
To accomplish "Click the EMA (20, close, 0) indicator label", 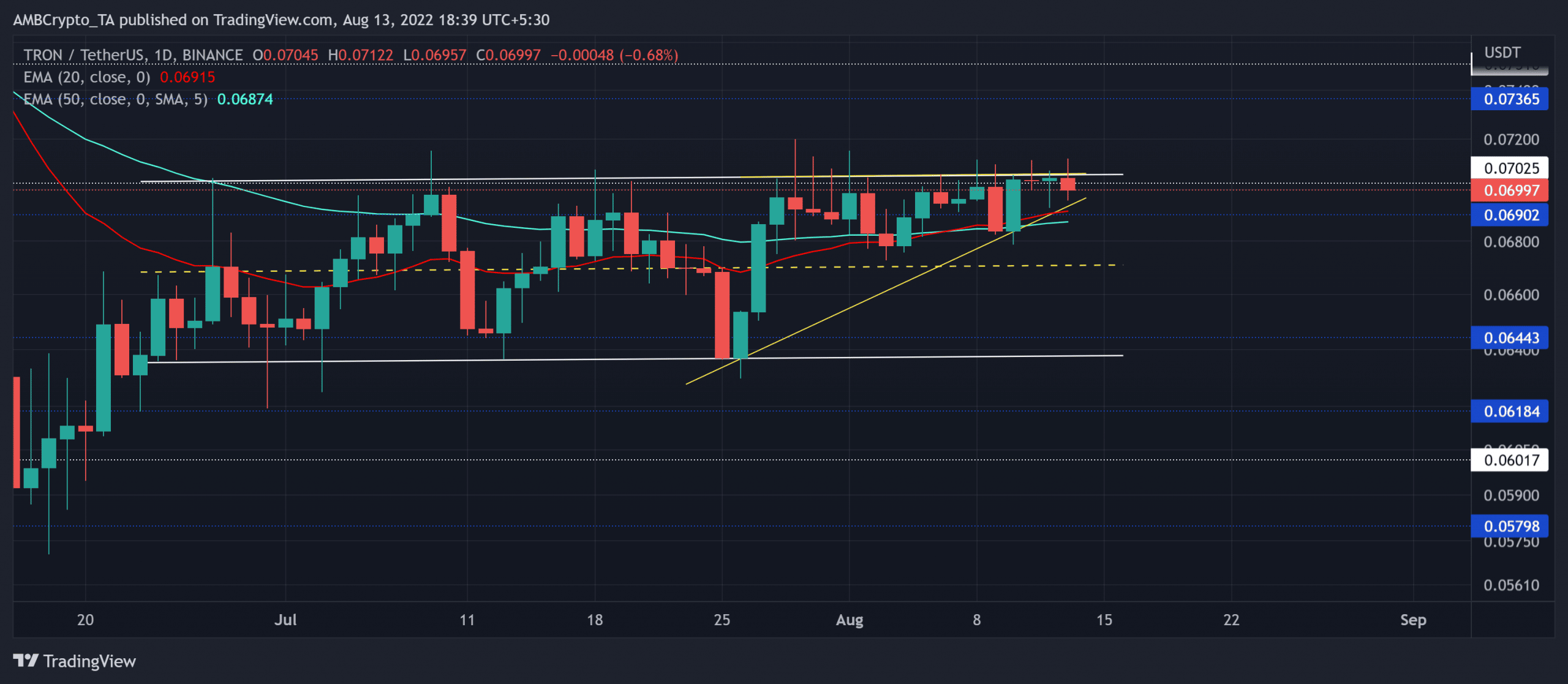I will pyautogui.click(x=87, y=77).
